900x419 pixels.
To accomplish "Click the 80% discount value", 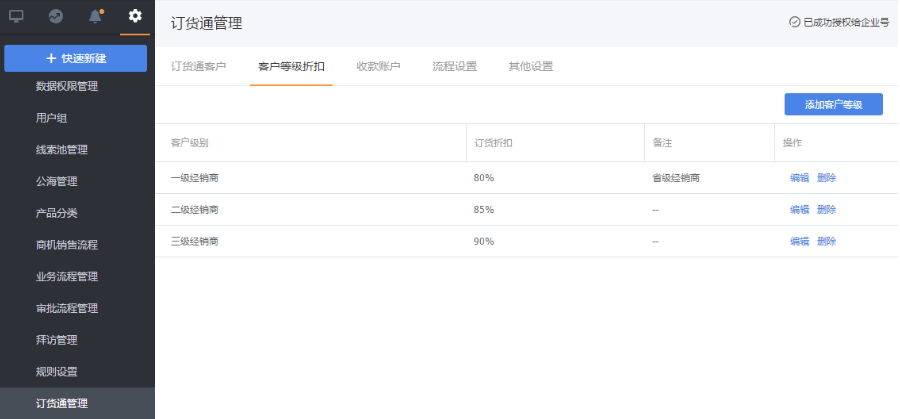I will (x=484, y=178).
